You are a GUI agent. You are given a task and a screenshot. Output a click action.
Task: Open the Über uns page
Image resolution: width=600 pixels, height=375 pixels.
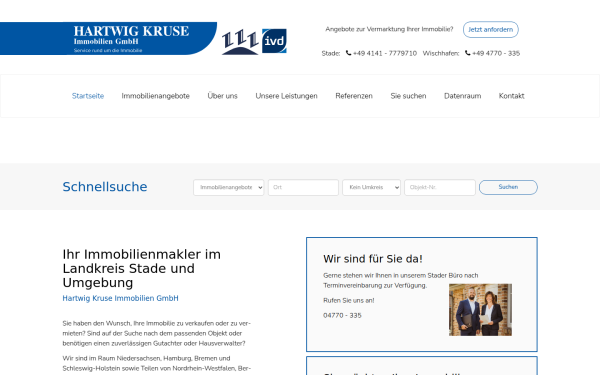(222, 96)
